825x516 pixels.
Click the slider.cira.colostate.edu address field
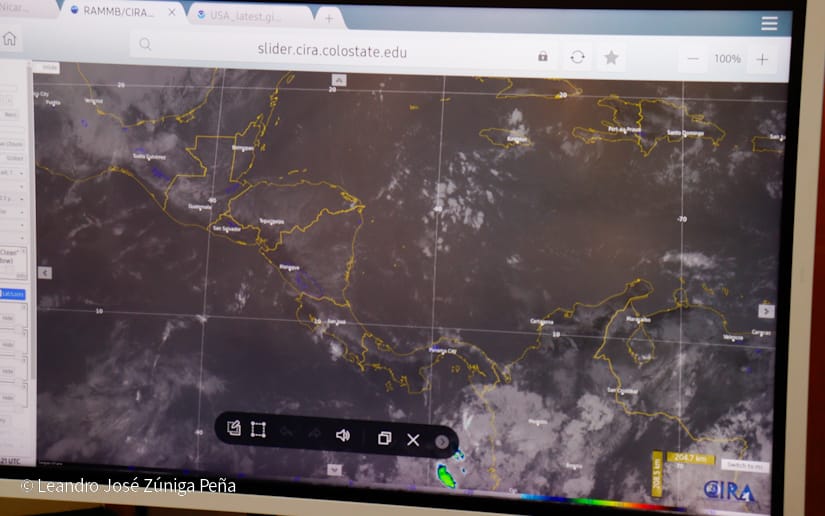(332, 51)
